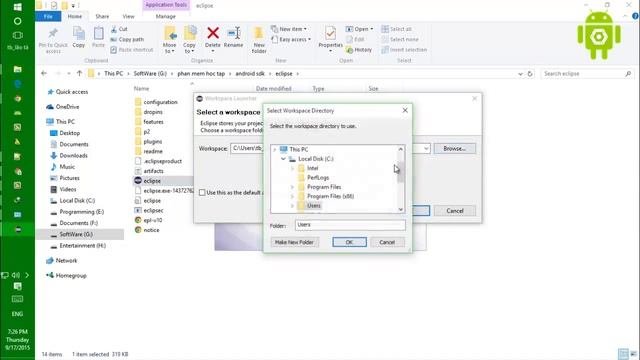Click Make New Folder button
640x360 pixels.
[x=294, y=242]
